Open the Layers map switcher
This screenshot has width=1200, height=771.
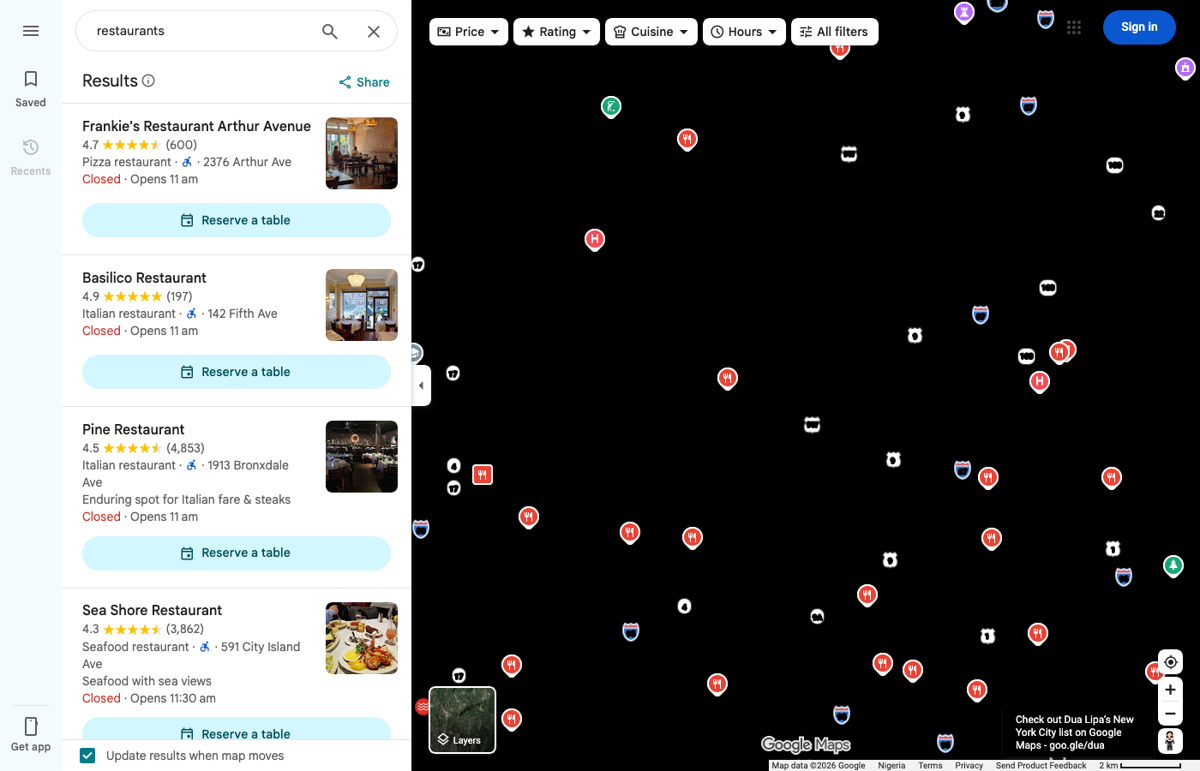click(x=462, y=720)
